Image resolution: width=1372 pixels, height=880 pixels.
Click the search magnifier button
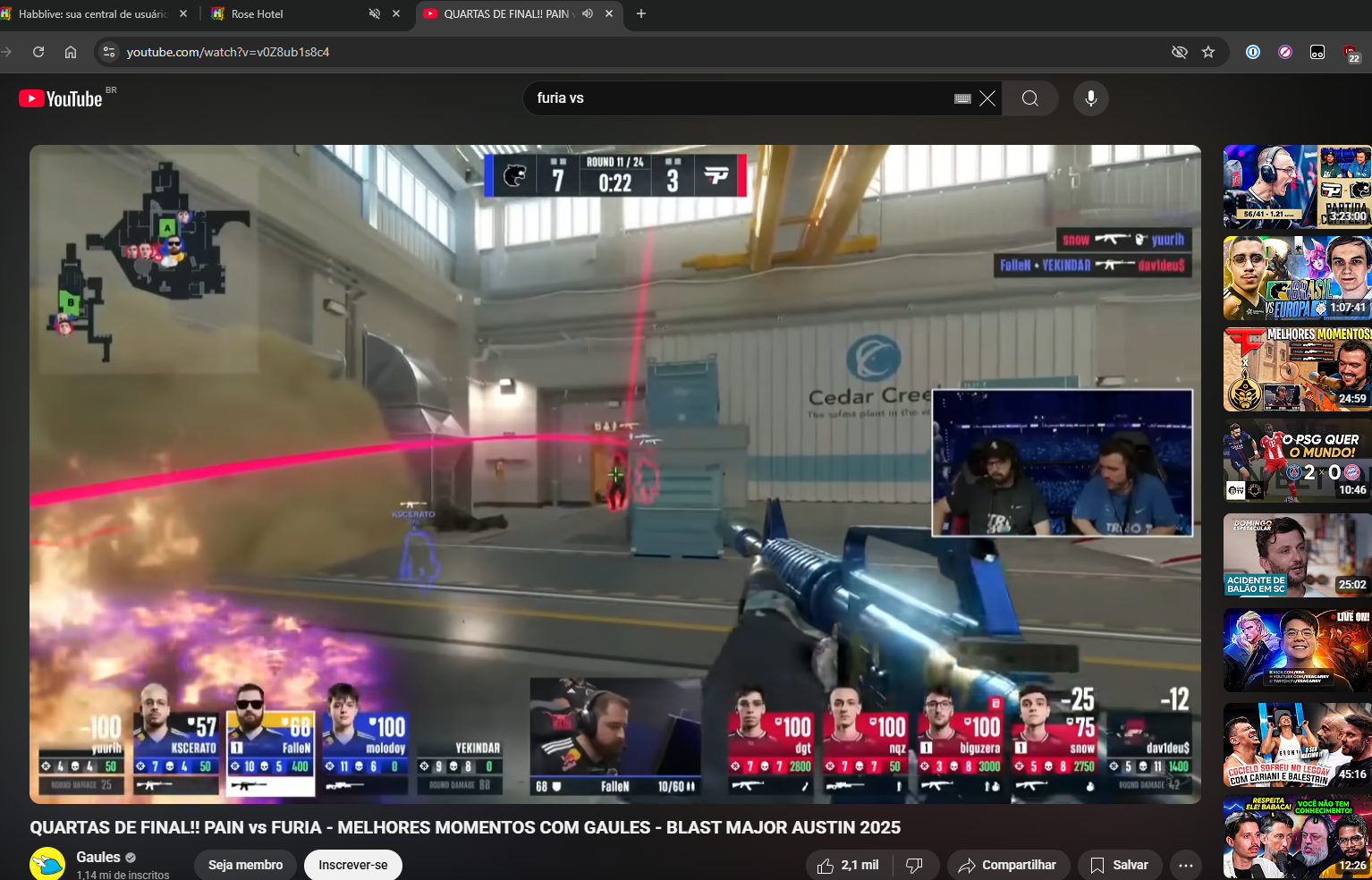[1030, 98]
